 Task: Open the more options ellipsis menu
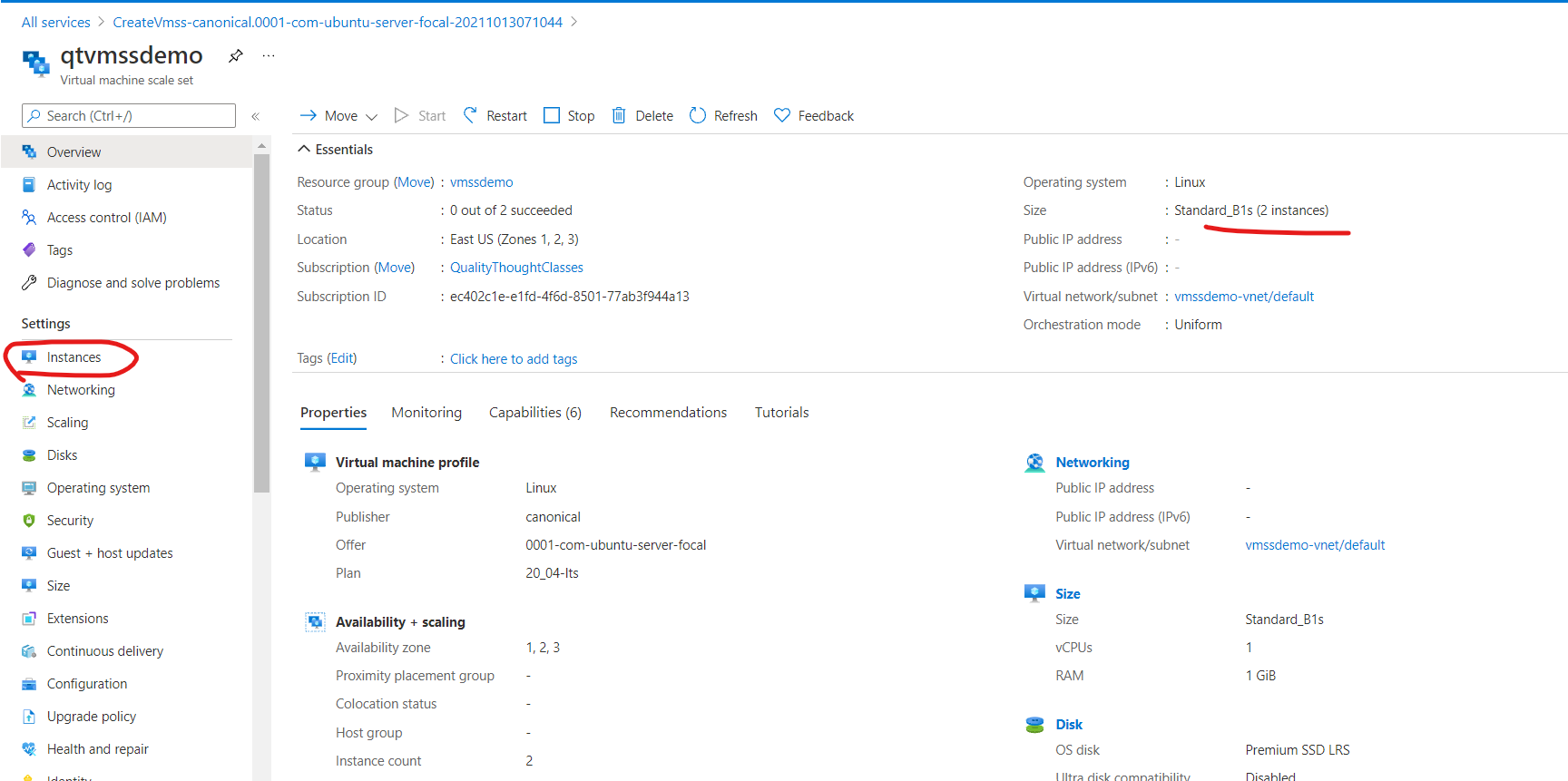(x=269, y=56)
